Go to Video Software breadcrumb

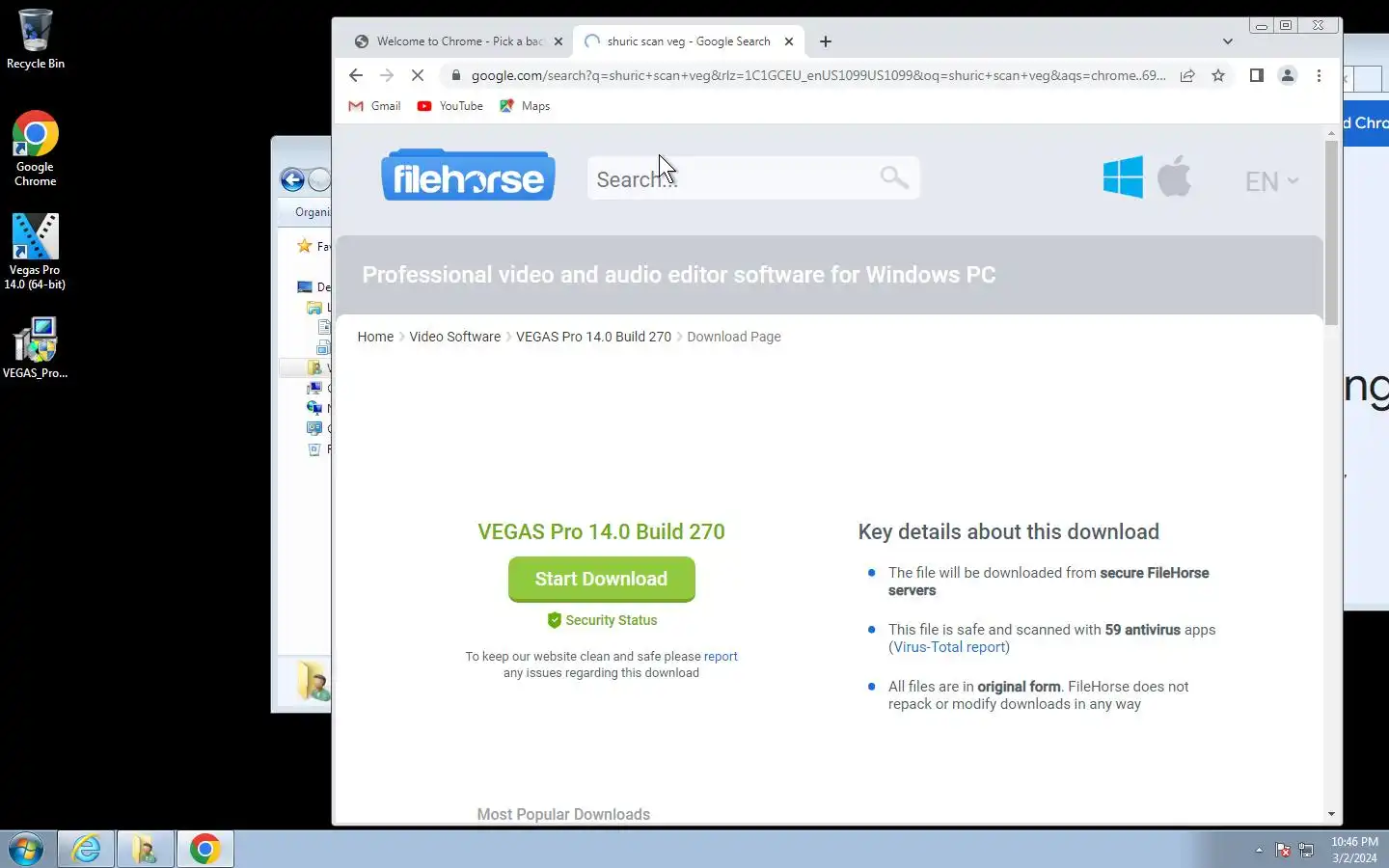[x=454, y=337]
